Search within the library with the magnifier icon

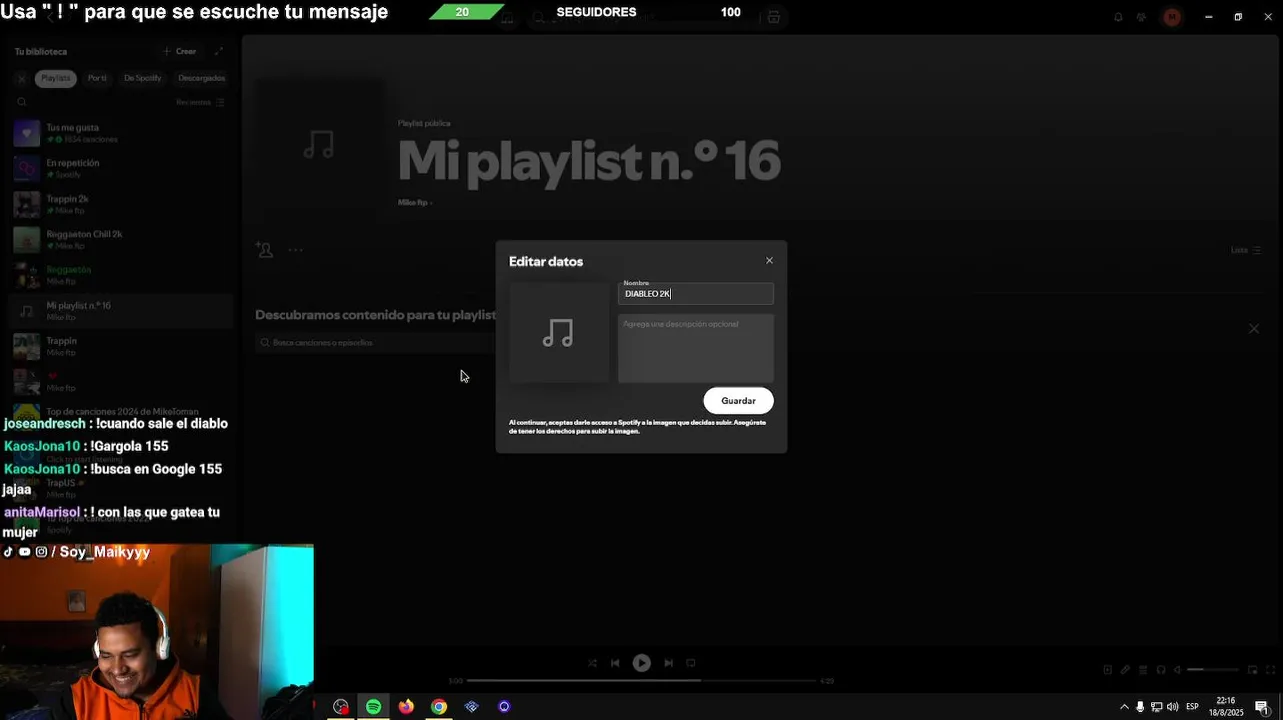coord(22,102)
